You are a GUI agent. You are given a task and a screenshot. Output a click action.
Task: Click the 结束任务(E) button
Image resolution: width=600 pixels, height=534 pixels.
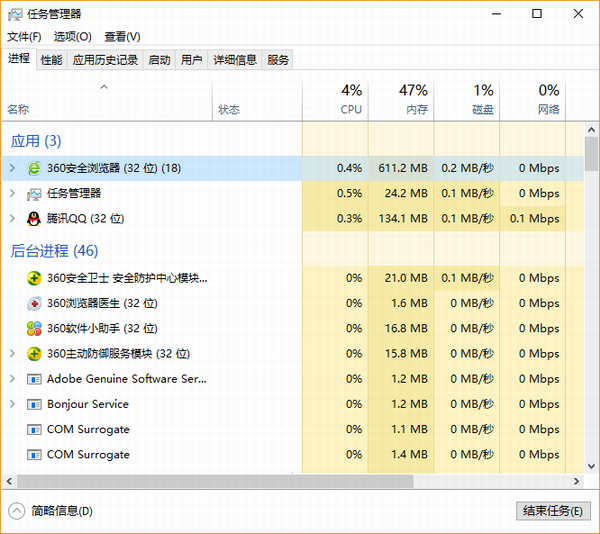[x=553, y=511]
